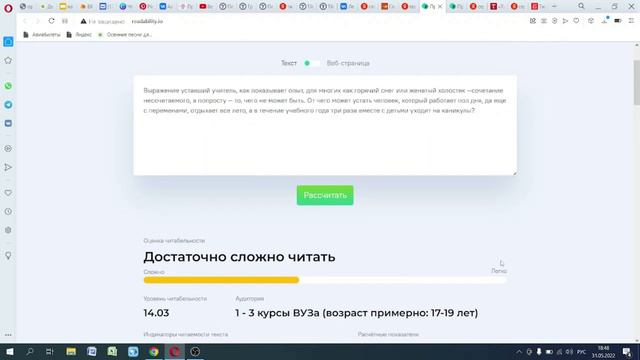This screenshot has height=360, width=640.
Task: Open the volume control in tray
Action: pos(569,351)
